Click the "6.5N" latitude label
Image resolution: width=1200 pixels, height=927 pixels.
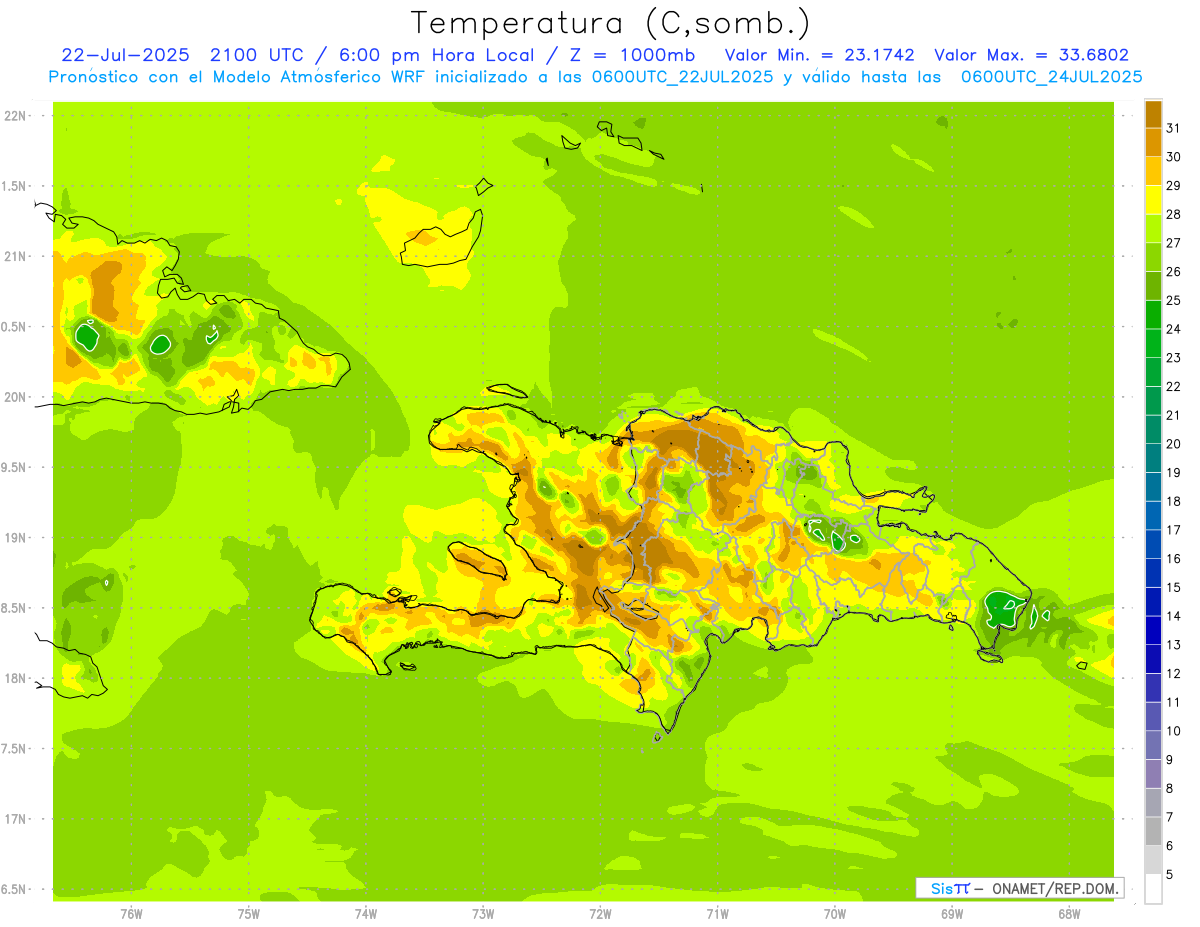15,889
